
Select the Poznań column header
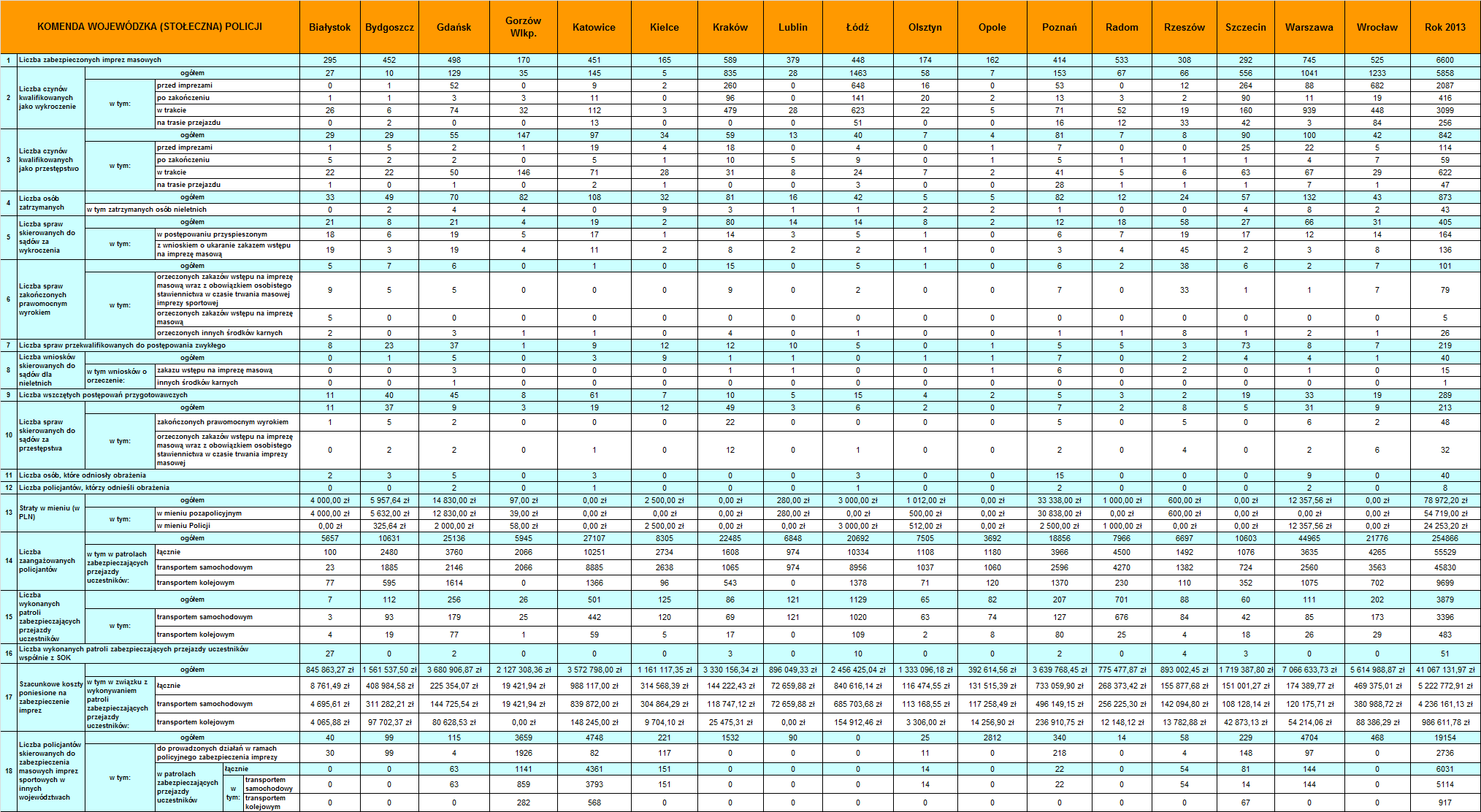[x=1060, y=27]
